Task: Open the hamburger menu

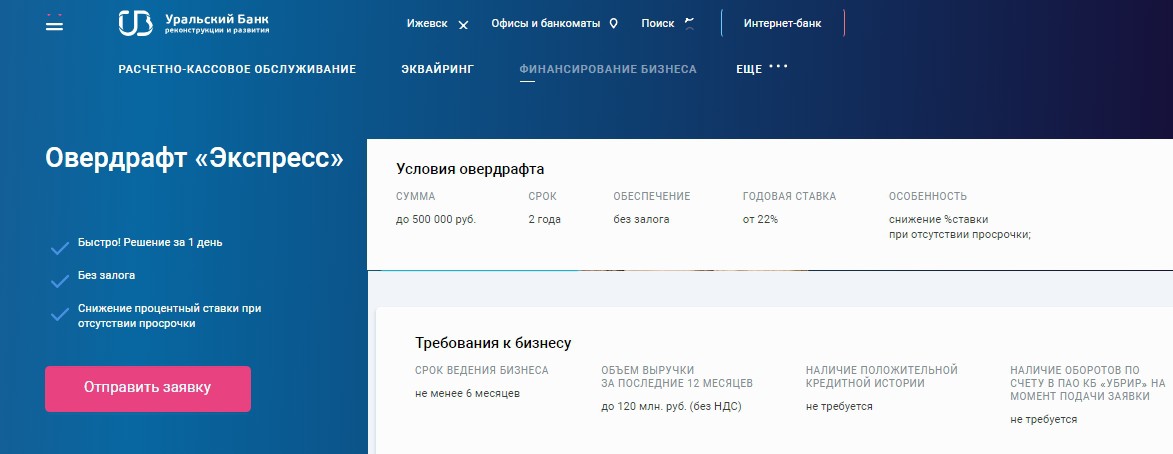Action: [54, 24]
